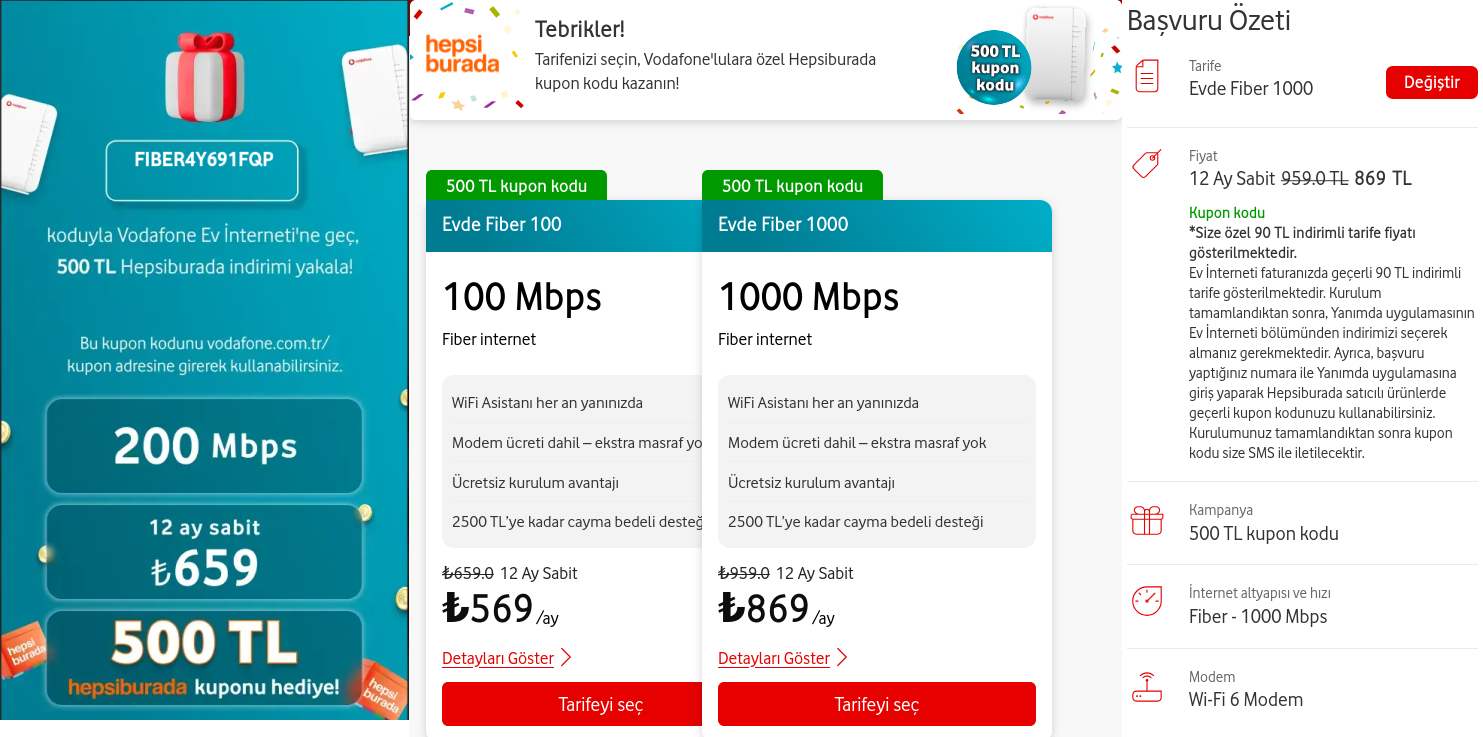Click the 500 TL kupon kodu circle badge
Viewport: 1483px width, 737px height.
pyautogui.click(x=993, y=68)
